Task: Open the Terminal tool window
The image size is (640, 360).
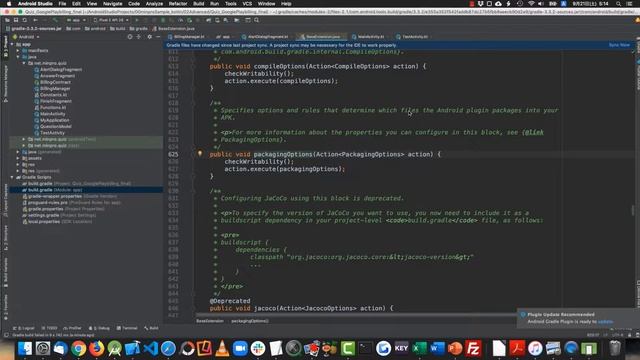Action: (x=127, y=328)
